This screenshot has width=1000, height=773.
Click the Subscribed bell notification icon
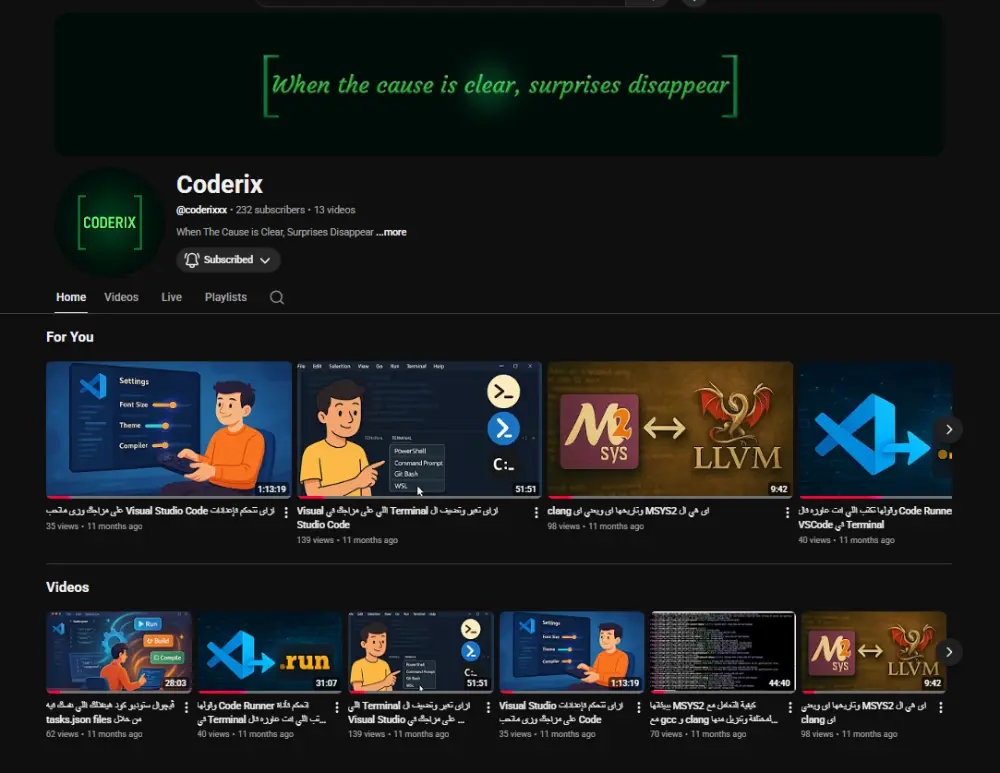pyautogui.click(x=191, y=260)
